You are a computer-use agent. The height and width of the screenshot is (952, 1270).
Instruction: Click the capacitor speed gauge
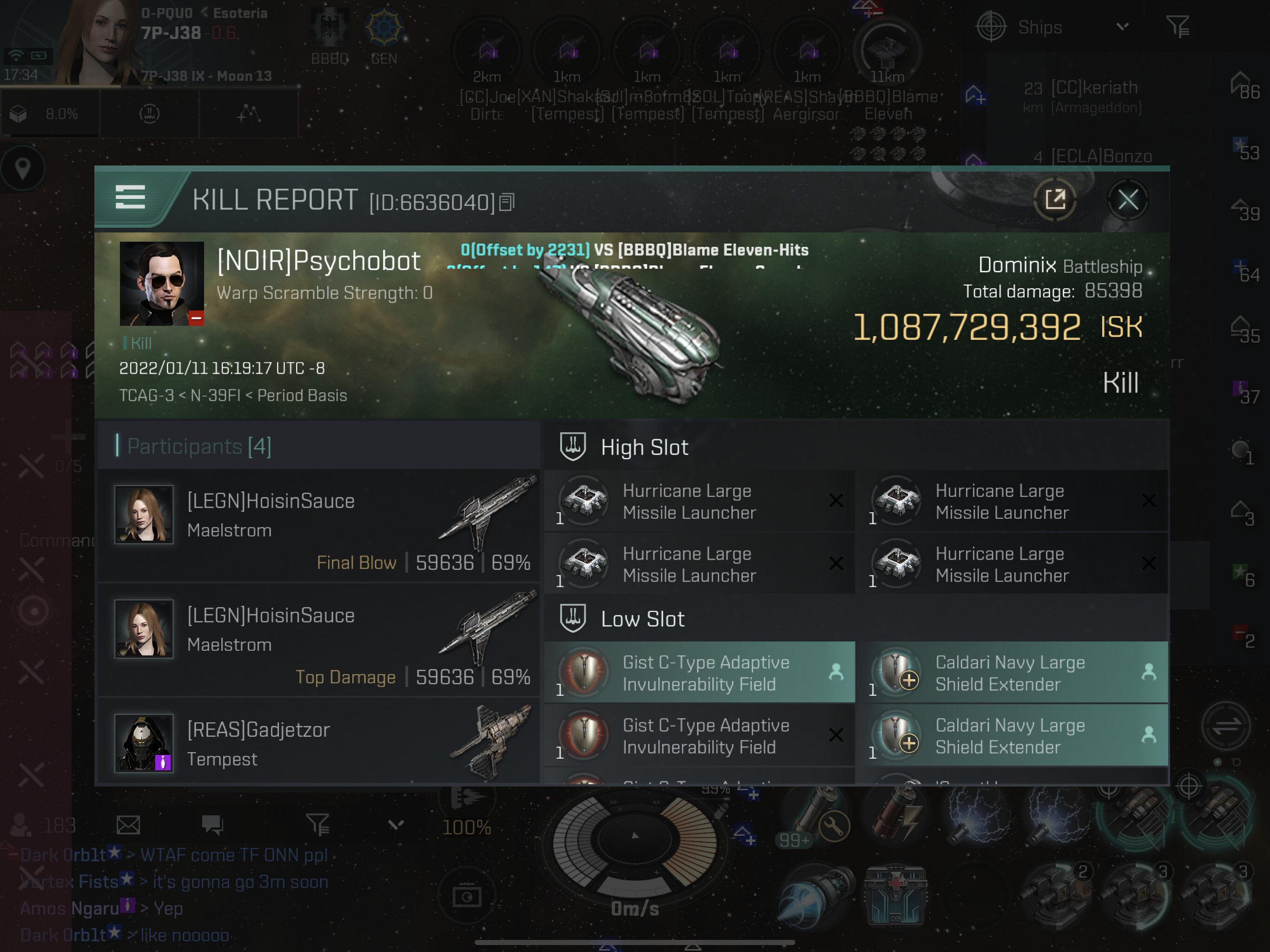[635, 844]
